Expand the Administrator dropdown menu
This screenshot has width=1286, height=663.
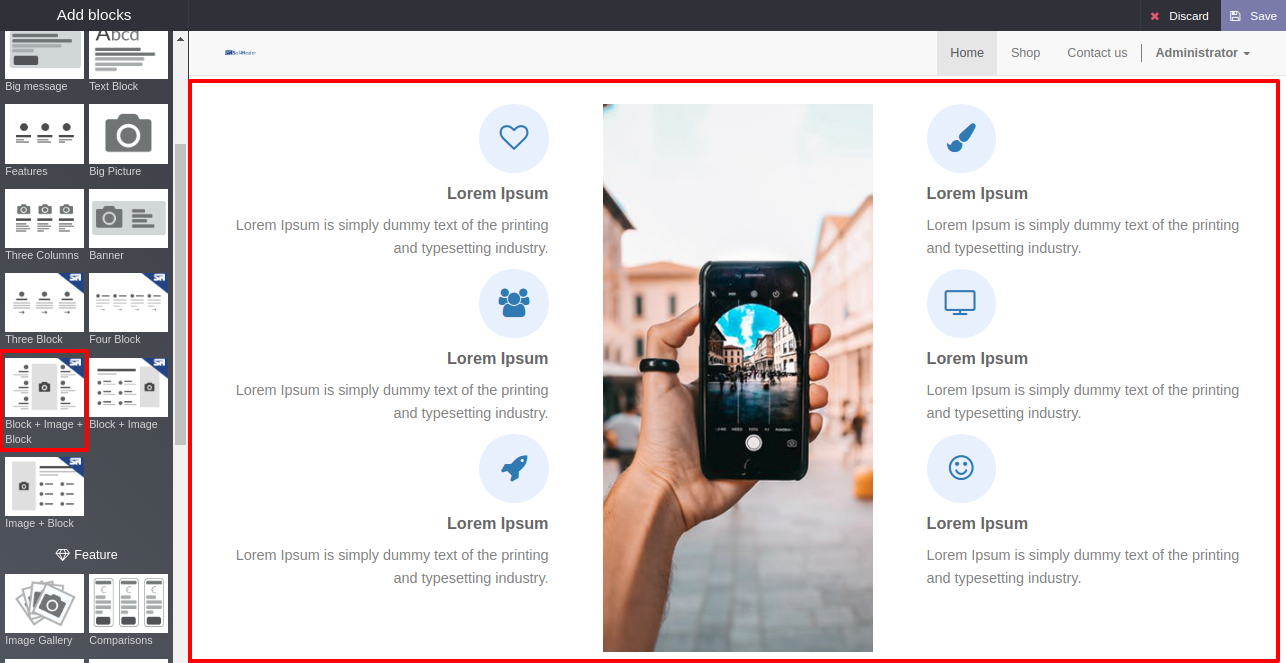1203,53
